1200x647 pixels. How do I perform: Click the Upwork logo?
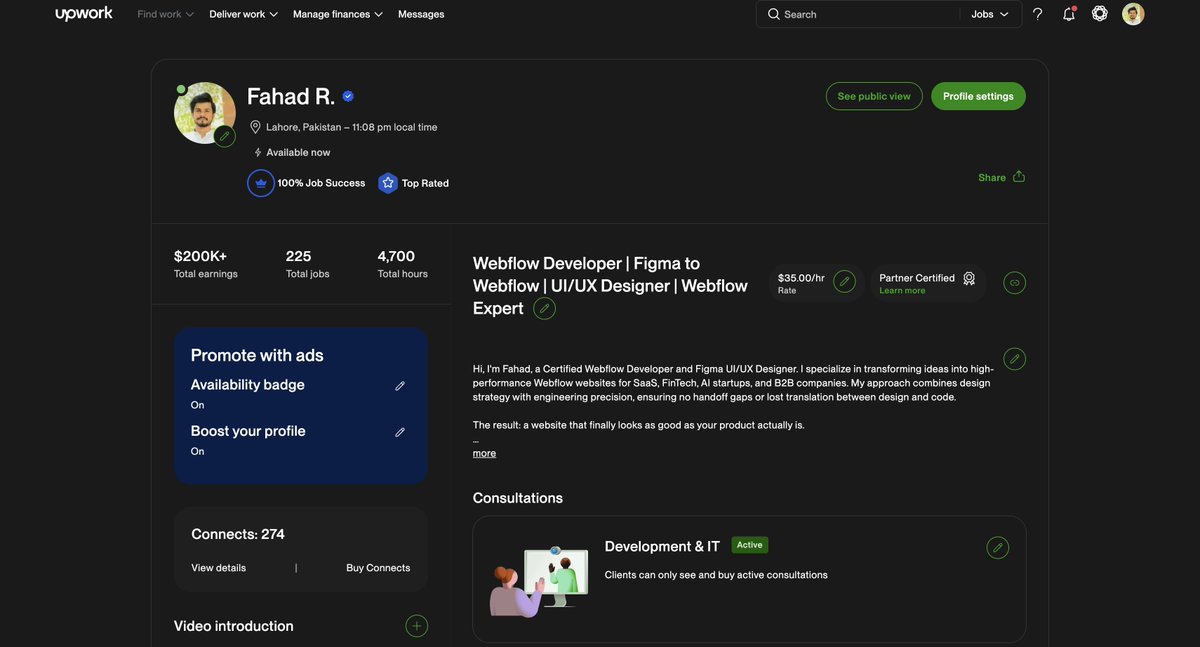click(84, 14)
